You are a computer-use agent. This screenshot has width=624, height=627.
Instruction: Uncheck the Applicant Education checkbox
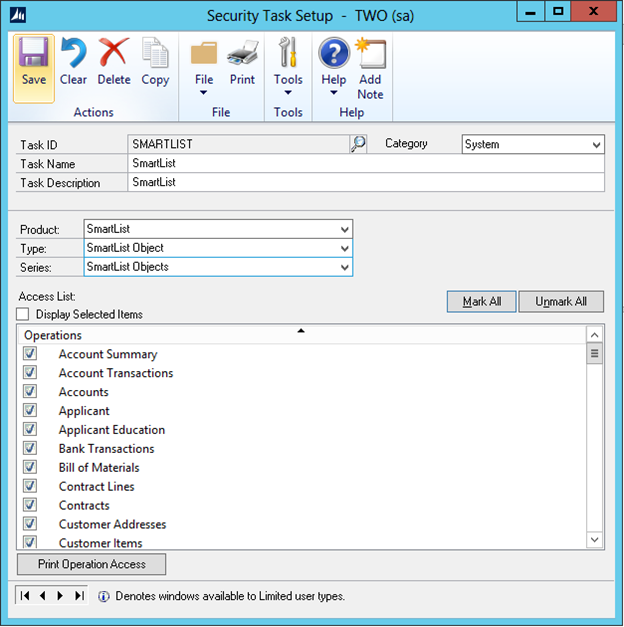coord(30,429)
